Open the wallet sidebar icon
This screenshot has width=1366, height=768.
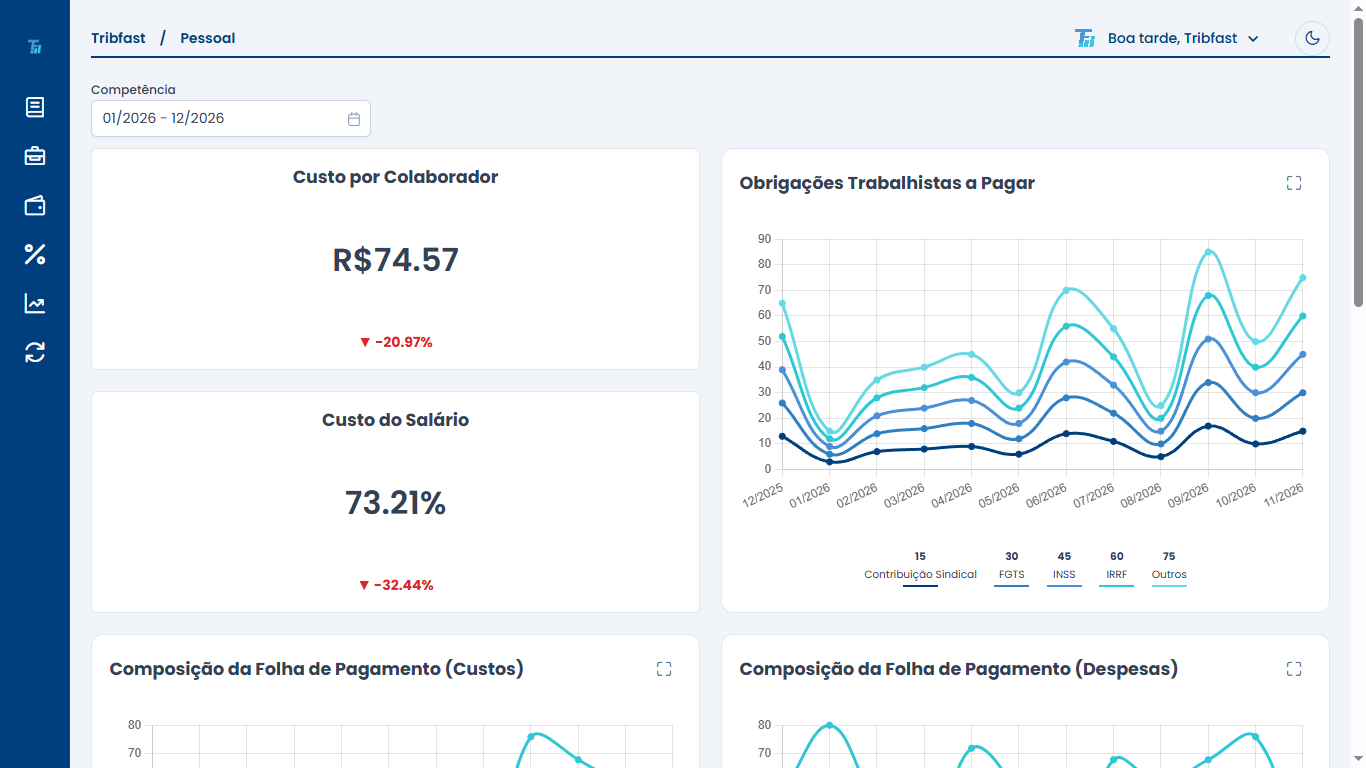coord(35,205)
